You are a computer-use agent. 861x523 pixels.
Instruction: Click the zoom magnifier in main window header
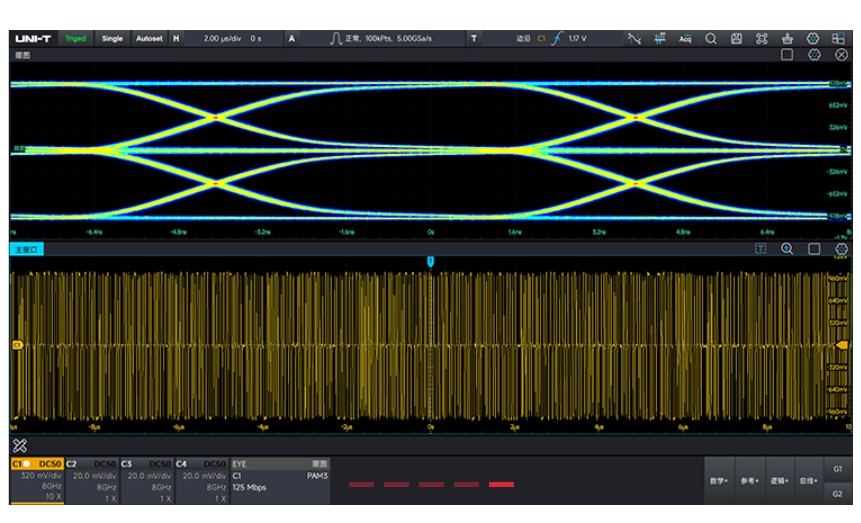(787, 249)
